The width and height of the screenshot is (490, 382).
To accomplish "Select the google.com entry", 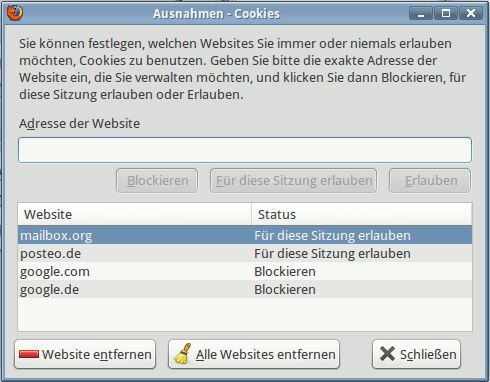I will (x=245, y=271).
